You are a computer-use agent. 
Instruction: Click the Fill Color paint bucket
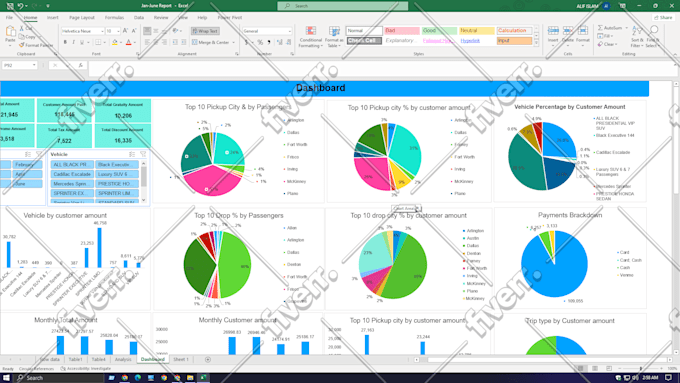(x=114, y=42)
